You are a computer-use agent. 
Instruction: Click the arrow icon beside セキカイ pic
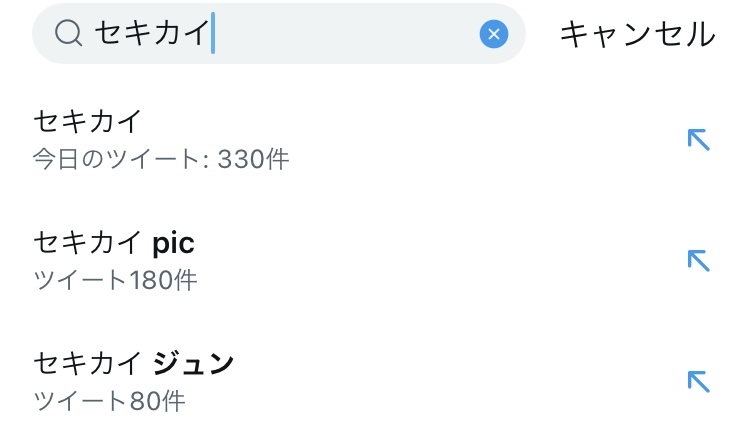[x=698, y=260]
